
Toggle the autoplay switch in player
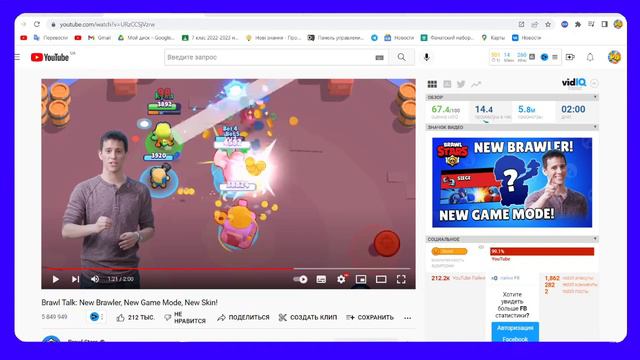[x=301, y=279]
